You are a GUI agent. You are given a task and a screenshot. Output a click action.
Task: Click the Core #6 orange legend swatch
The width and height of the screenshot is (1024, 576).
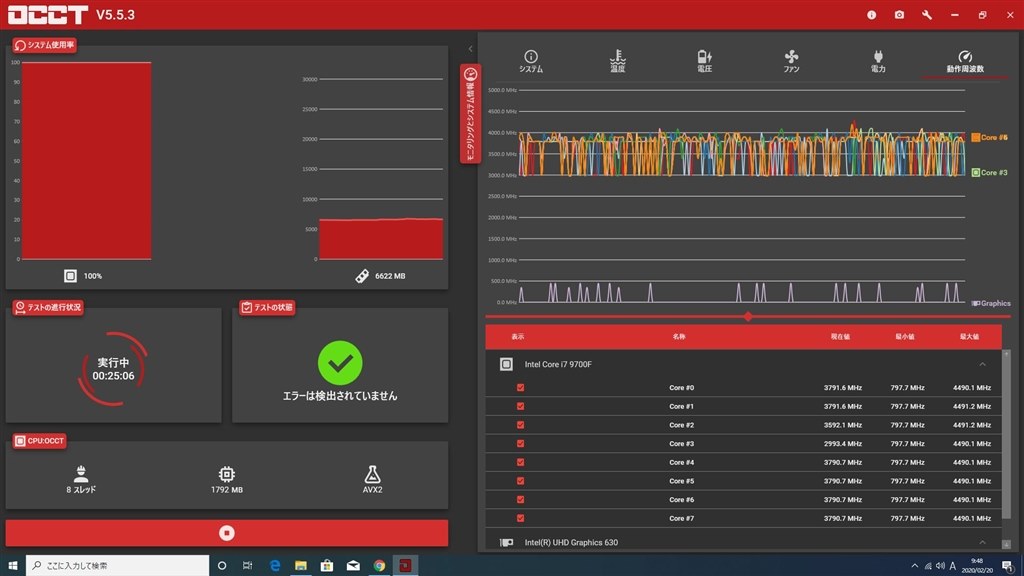976,137
